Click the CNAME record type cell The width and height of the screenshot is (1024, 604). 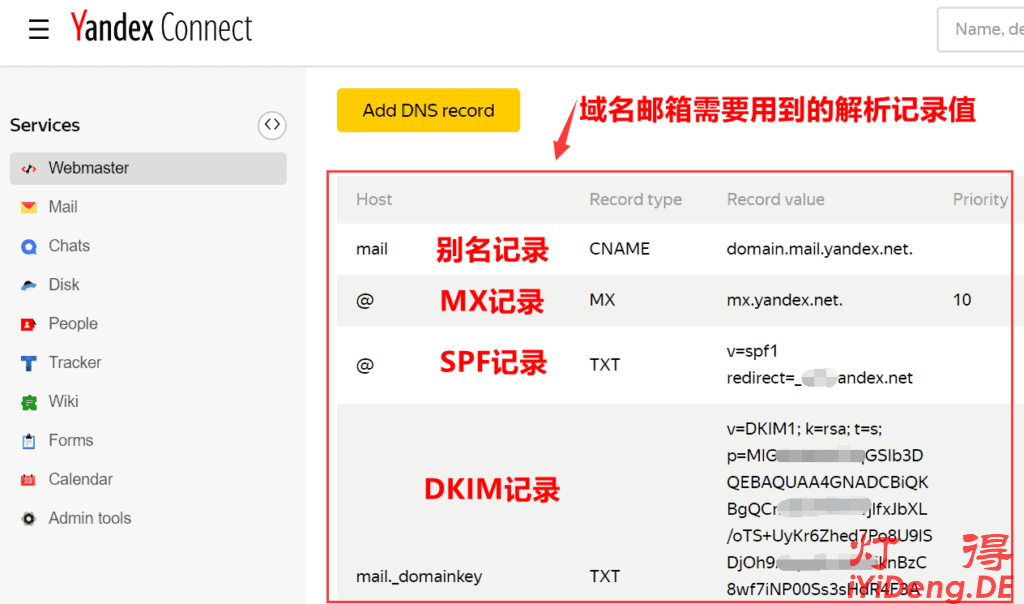pyautogui.click(x=620, y=249)
